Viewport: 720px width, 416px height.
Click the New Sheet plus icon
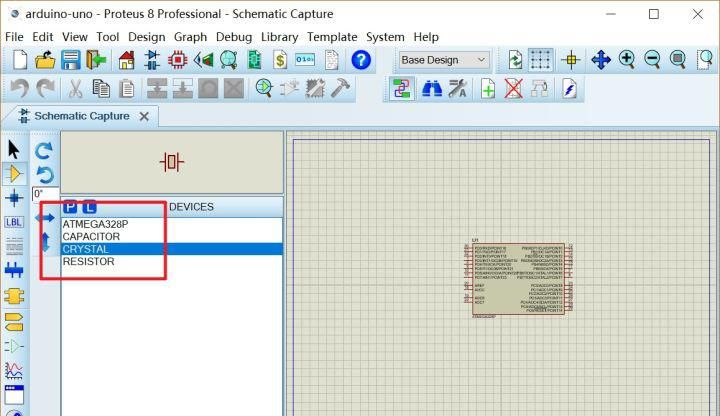pos(488,89)
